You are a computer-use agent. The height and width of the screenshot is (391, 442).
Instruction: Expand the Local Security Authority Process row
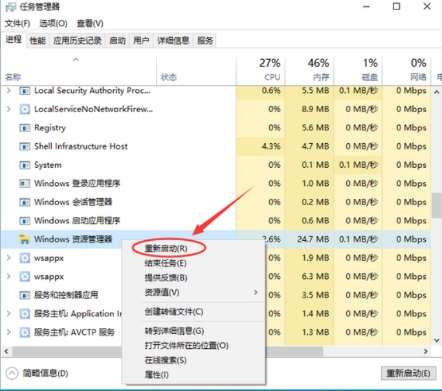9,90
